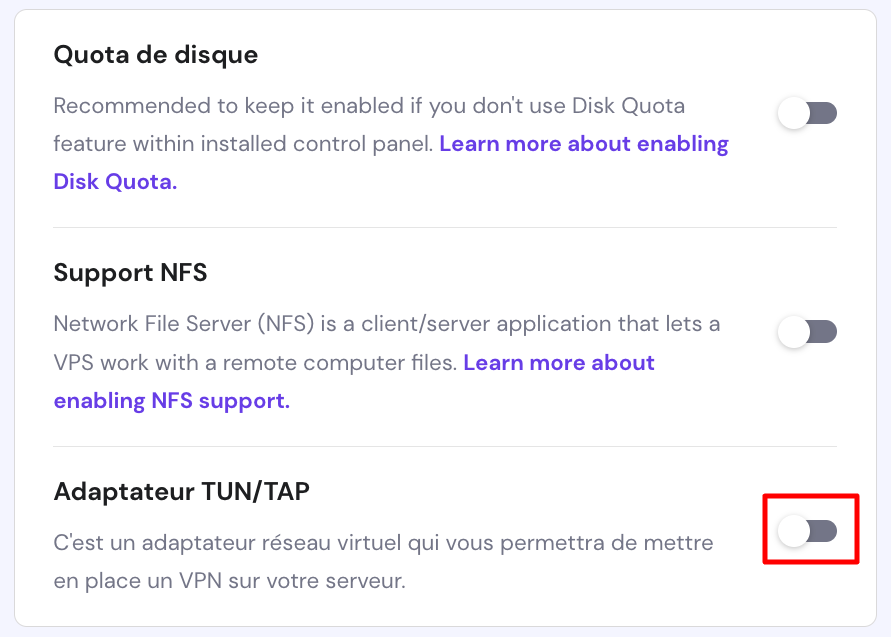Click the VPN adapter description text
Viewport: 891px width, 637px height.
pyautogui.click(x=383, y=542)
